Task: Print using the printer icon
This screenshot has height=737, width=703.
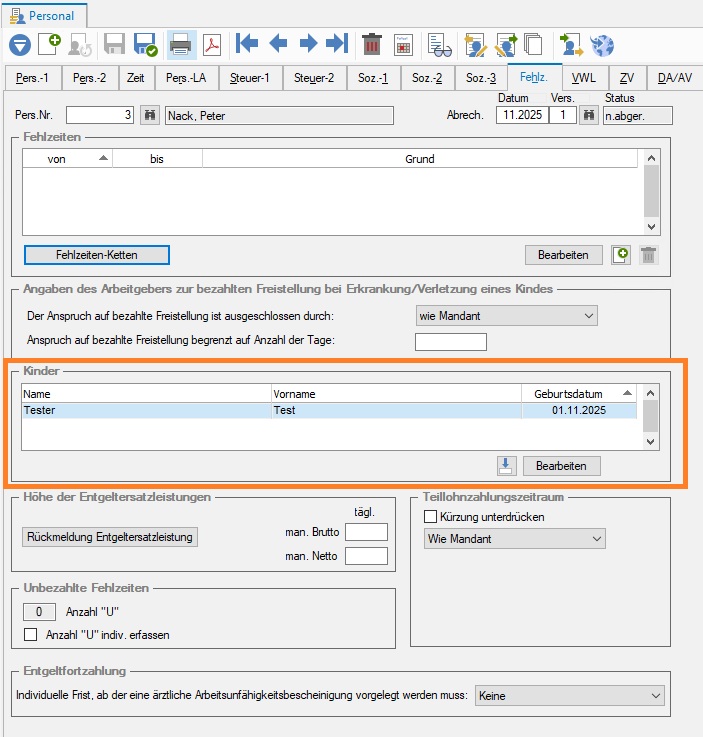Action: (181, 45)
